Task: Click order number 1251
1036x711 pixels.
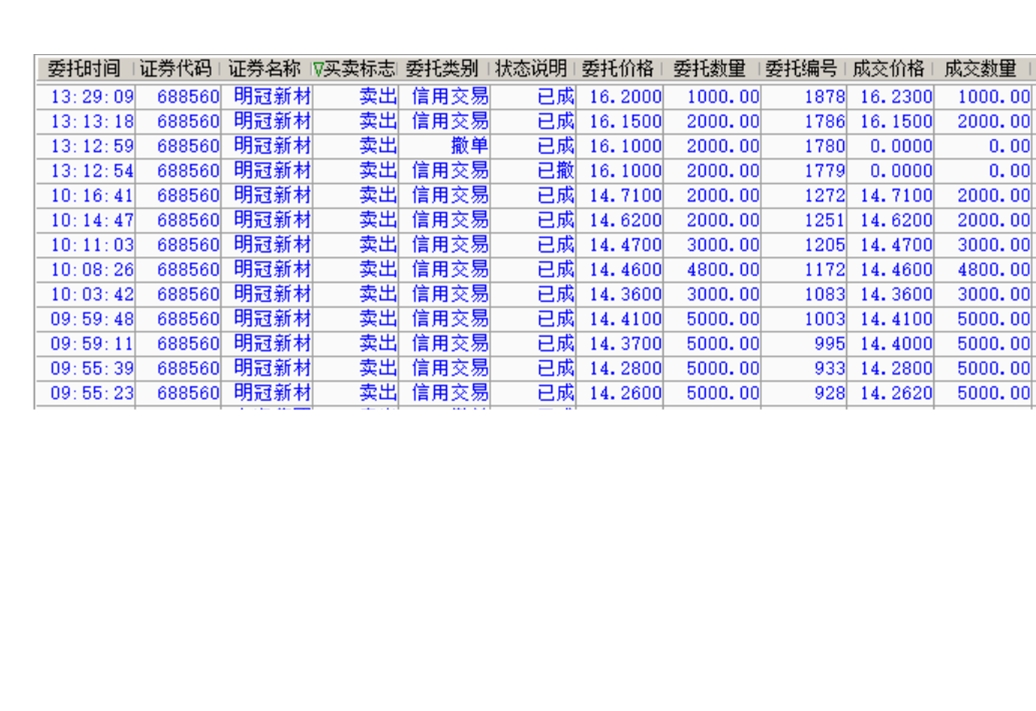Action: click(x=825, y=220)
